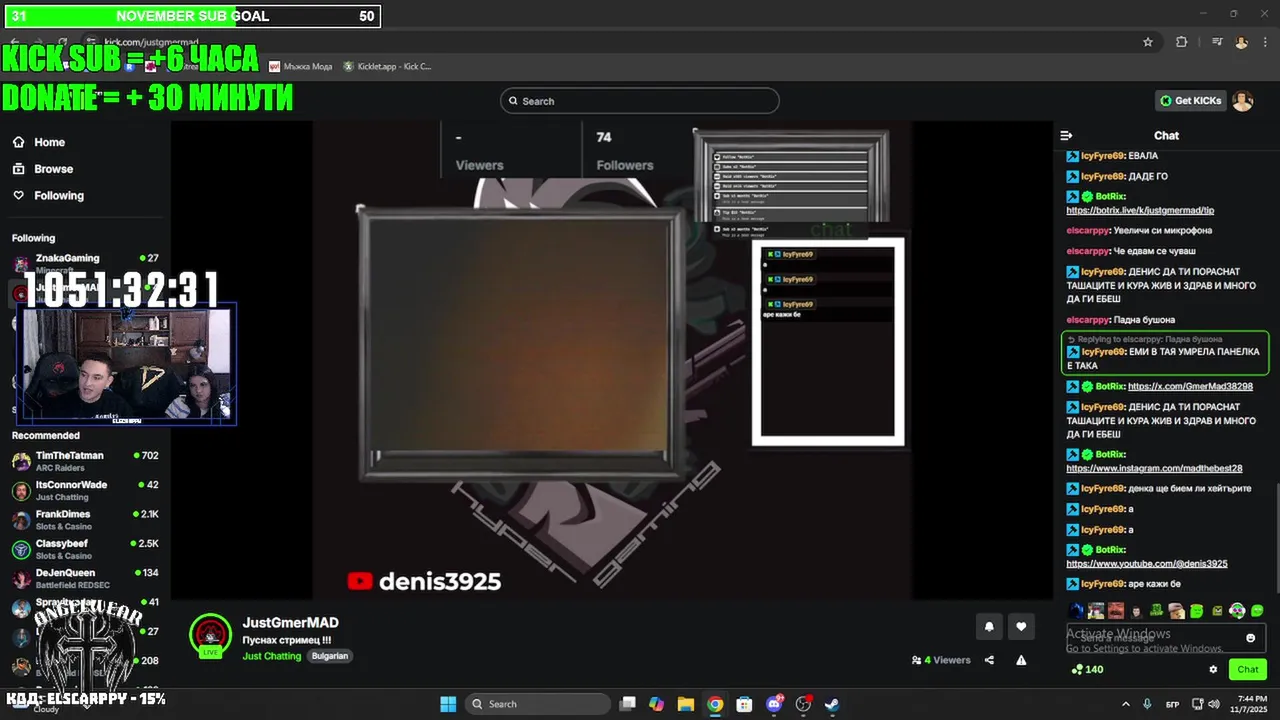Switch the БГР keyboard language indicator

[1173, 704]
